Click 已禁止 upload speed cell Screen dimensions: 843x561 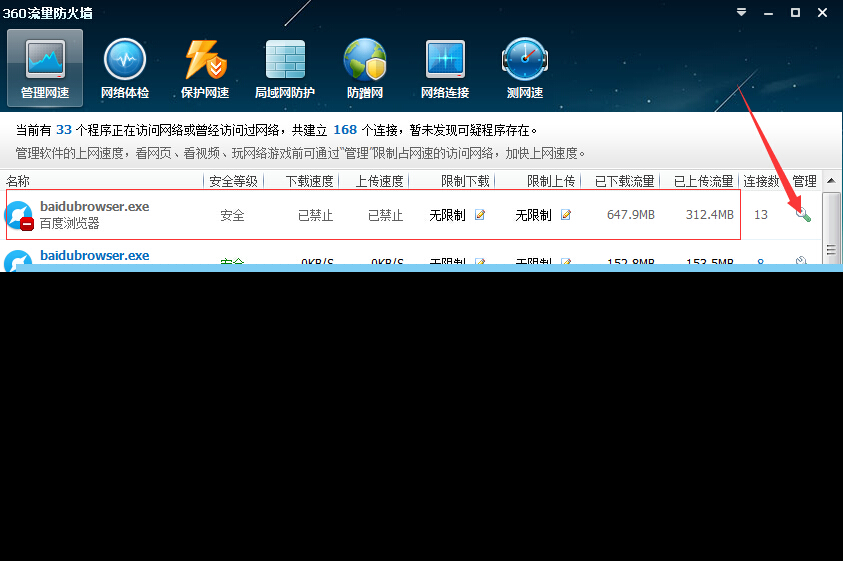click(385, 215)
